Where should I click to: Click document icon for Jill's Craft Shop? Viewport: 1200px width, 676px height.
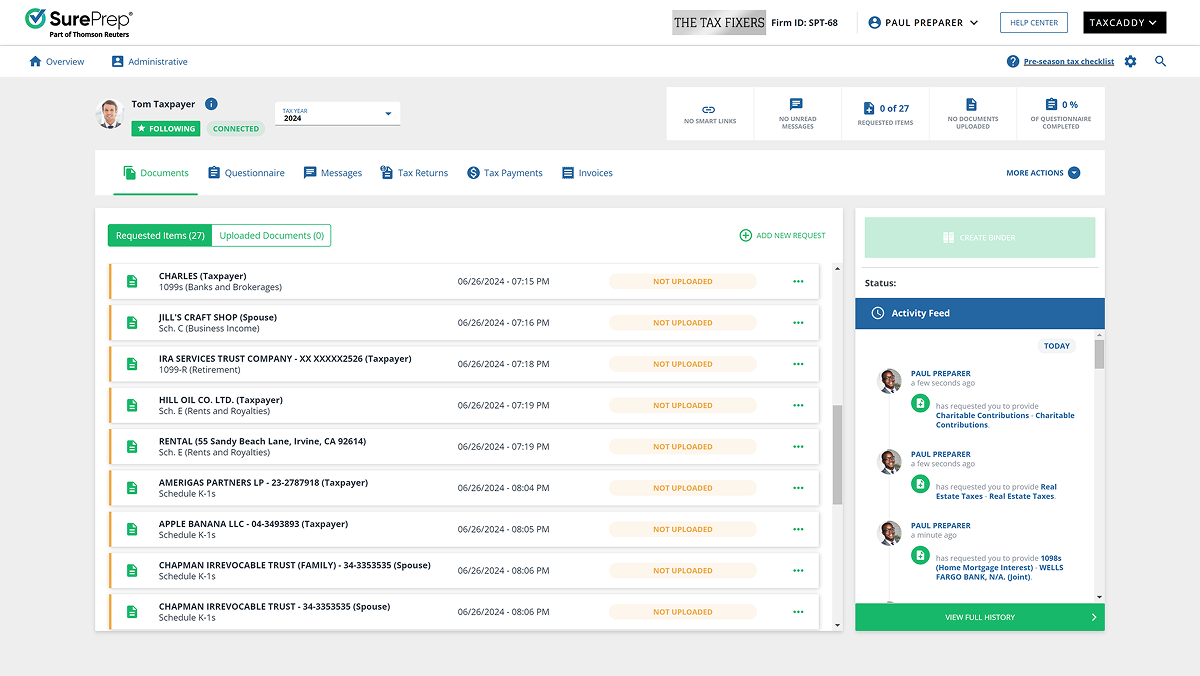click(132, 323)
